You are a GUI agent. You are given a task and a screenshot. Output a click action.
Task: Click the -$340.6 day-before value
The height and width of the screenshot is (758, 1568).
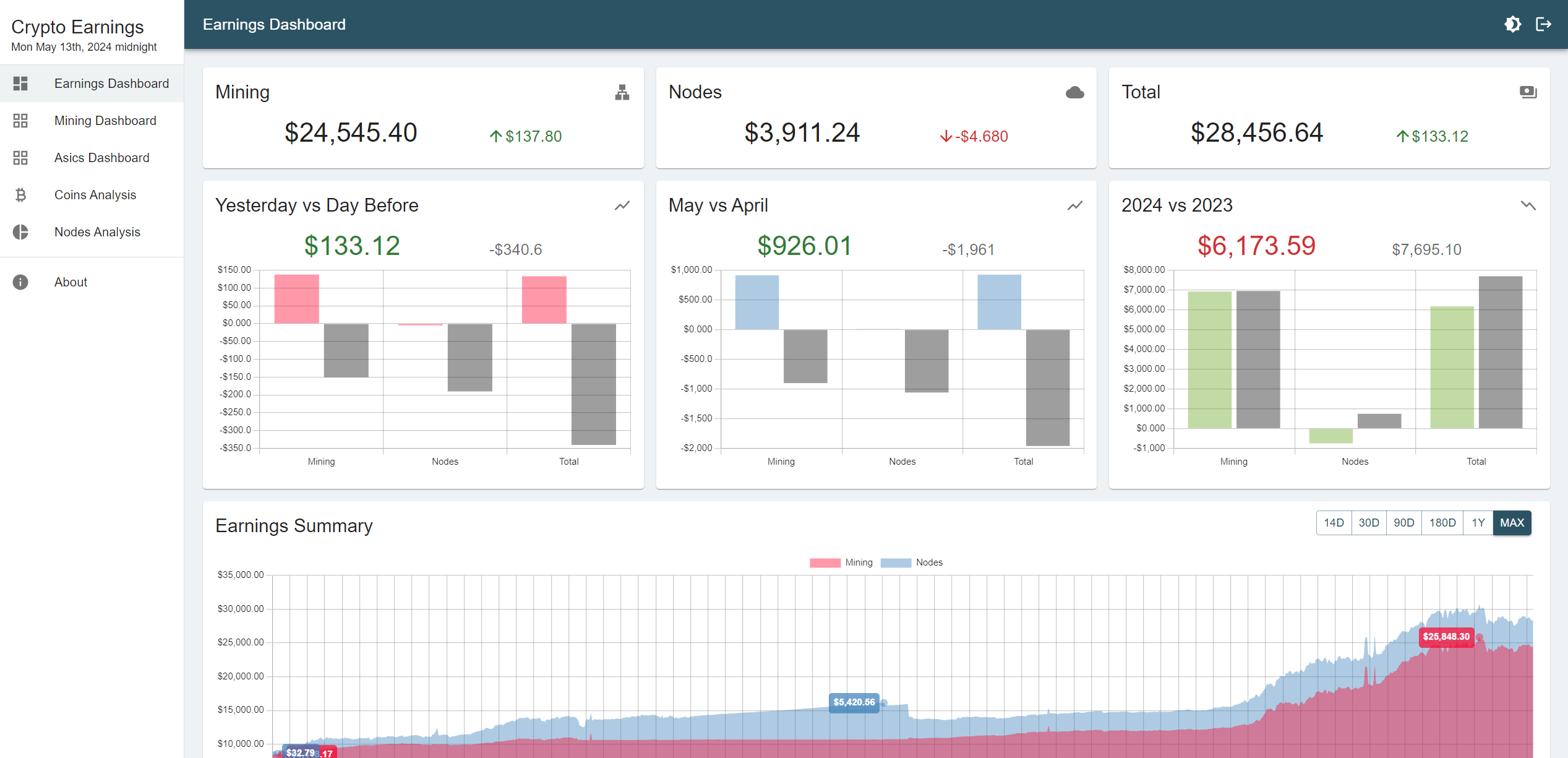pos(515,249)
